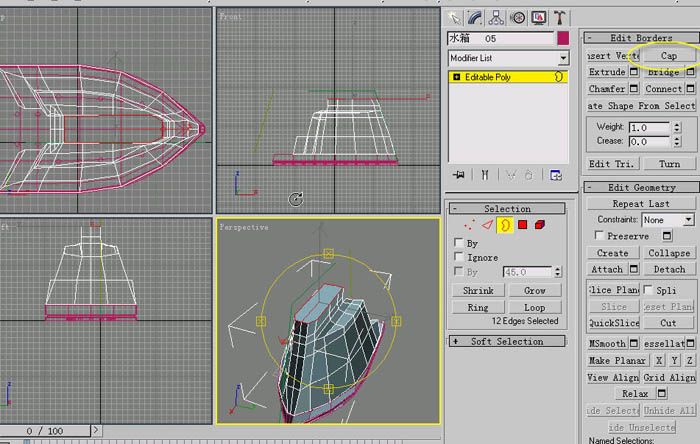Enable the Preserve UVs checkbox

(x=600, y=235)
